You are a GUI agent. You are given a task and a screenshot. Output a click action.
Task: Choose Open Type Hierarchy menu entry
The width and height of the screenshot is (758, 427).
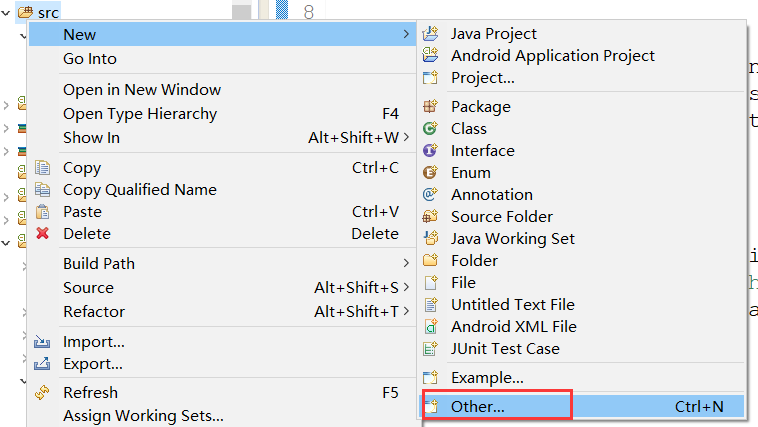click(x=140, y=114)
